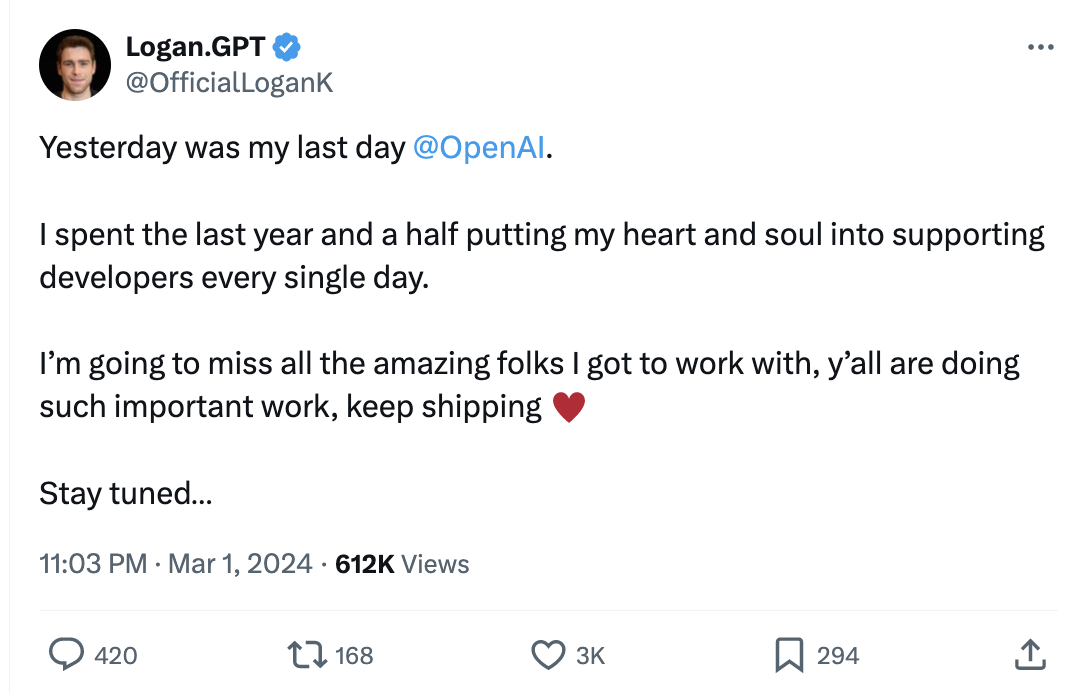Screen dimensions: 1082x692
Task: View analytics via the 612K Views label
Action: pyautogui.click(x=402, y=564)
